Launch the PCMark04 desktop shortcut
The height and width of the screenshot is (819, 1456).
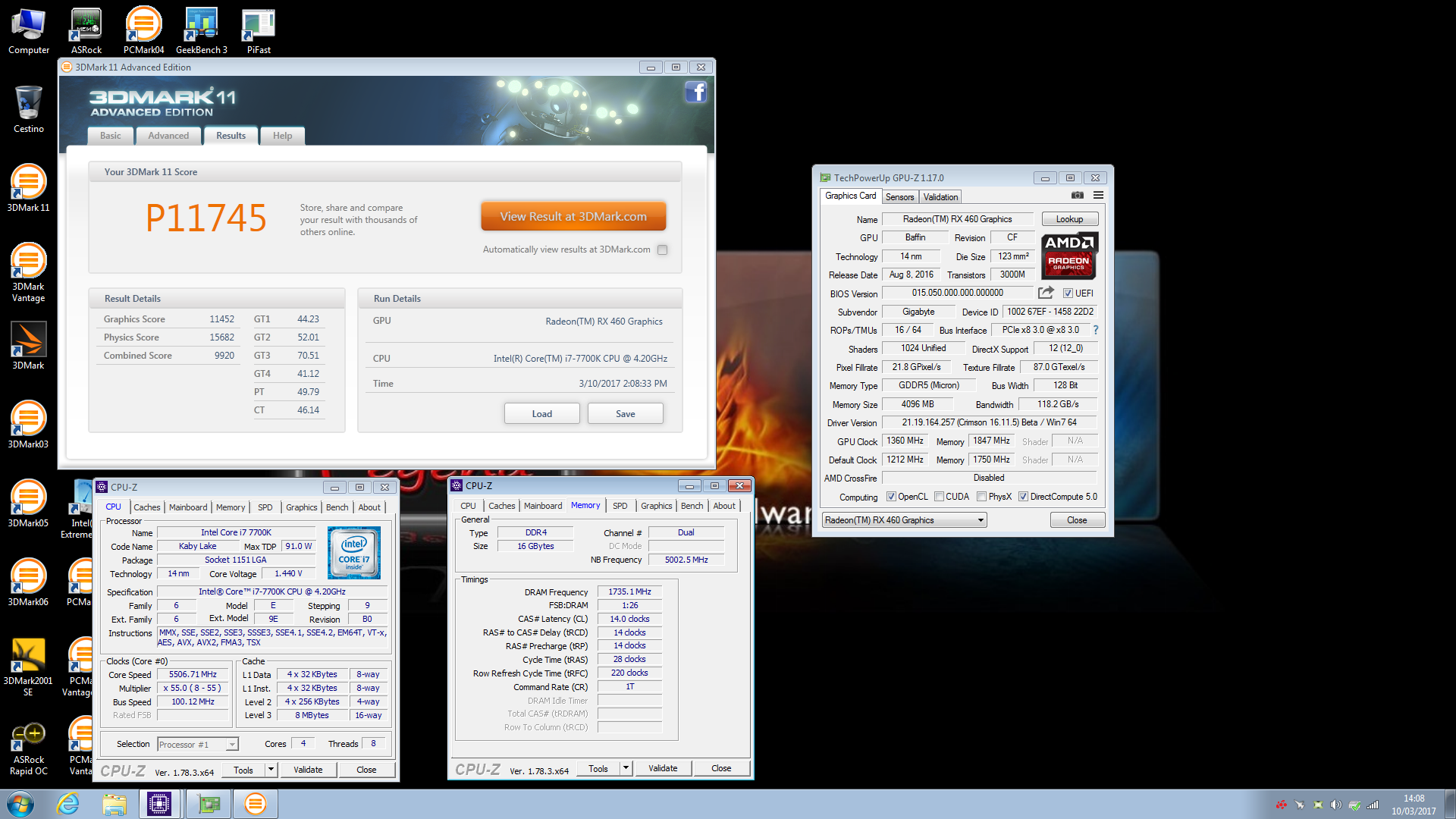click(x=143, y=32)
